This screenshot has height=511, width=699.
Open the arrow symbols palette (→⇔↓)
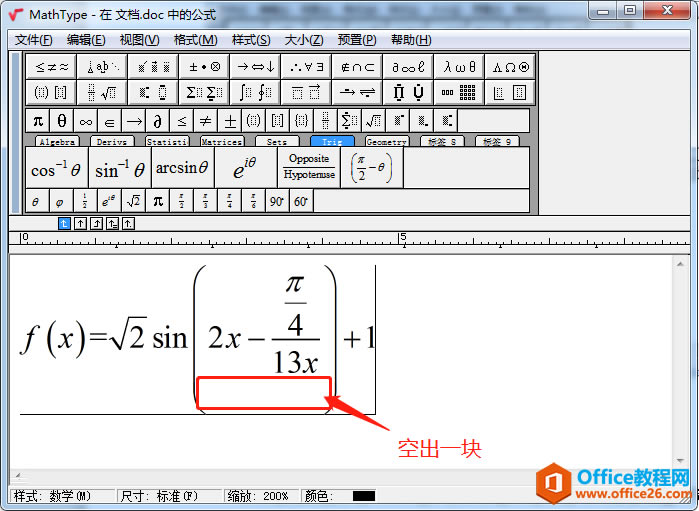click(x=255, y=67)
